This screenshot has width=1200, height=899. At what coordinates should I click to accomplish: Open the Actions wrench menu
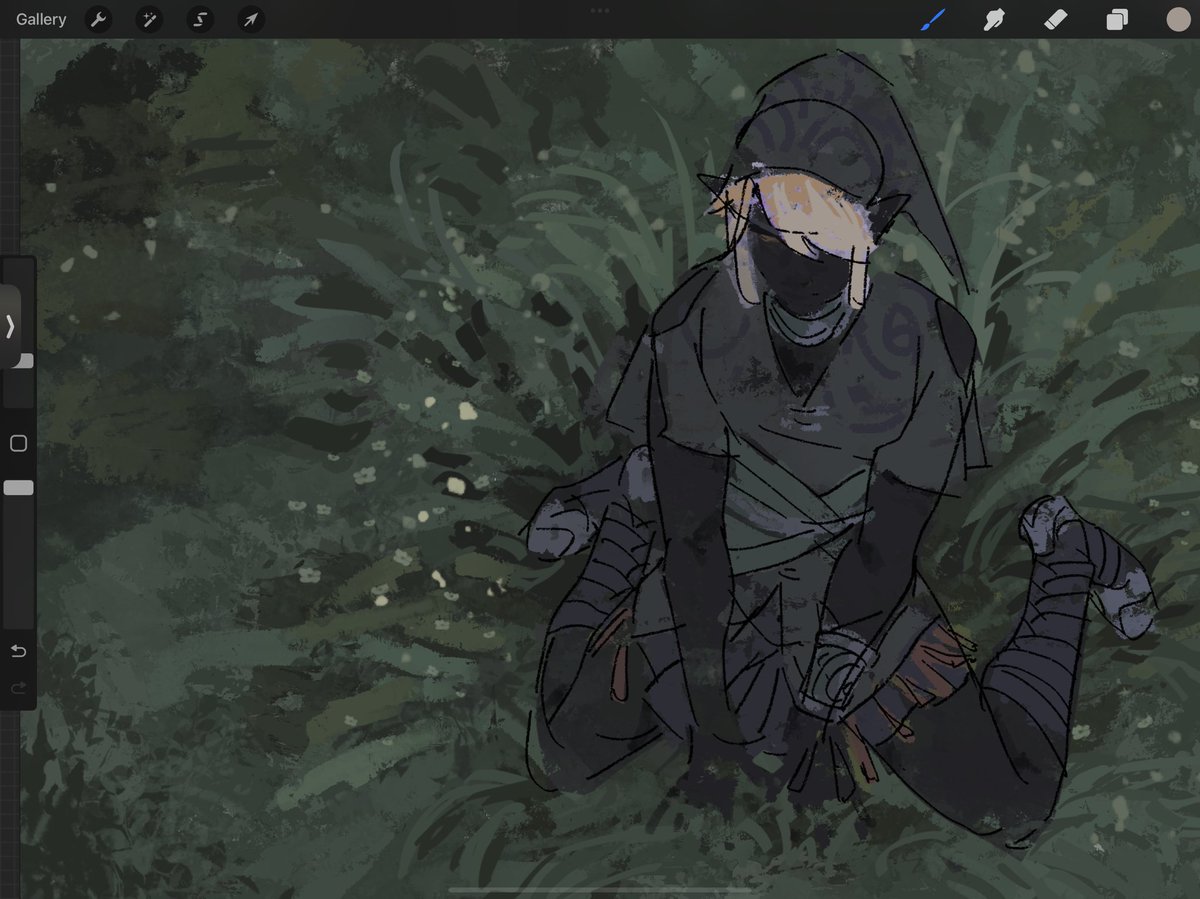click(x=98, y=19)
